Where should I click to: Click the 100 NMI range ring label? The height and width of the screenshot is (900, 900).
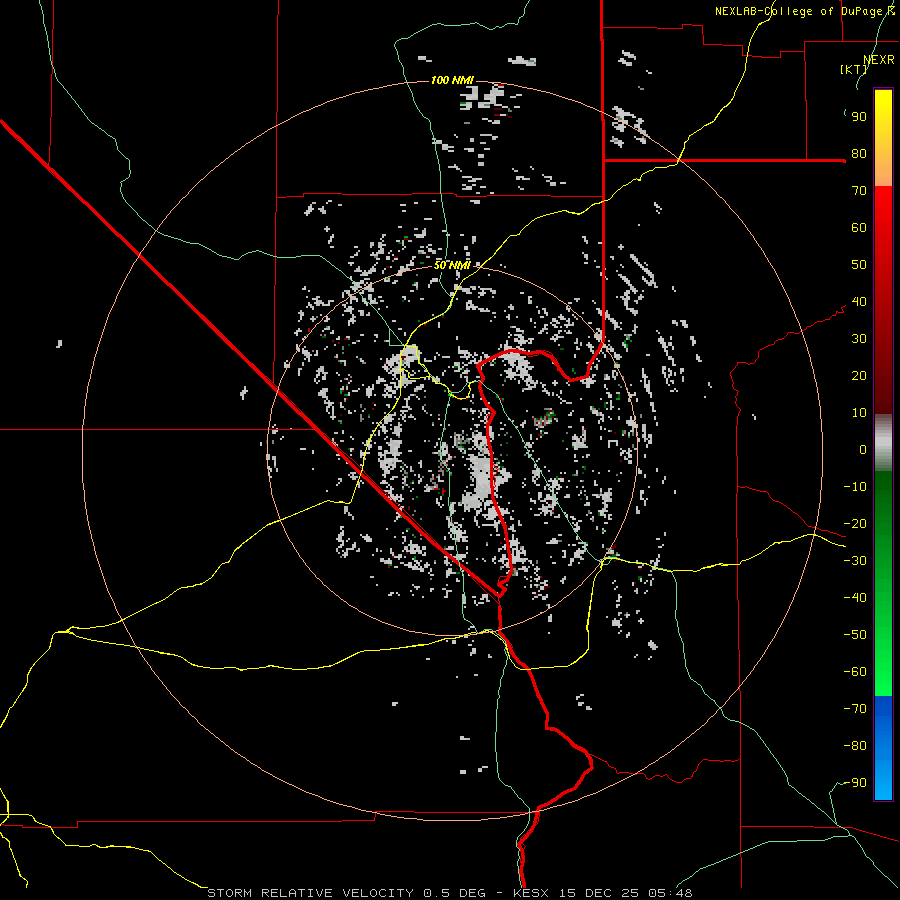pyautogui.click(x=452, y=80)
